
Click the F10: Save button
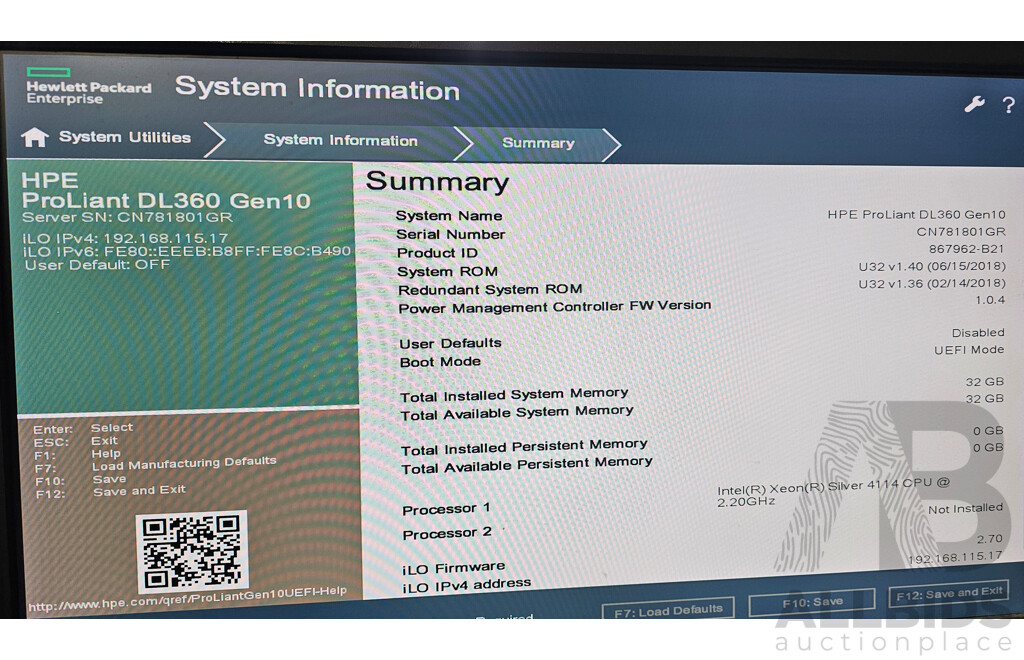pyautogui.click(x=812, y=602)
